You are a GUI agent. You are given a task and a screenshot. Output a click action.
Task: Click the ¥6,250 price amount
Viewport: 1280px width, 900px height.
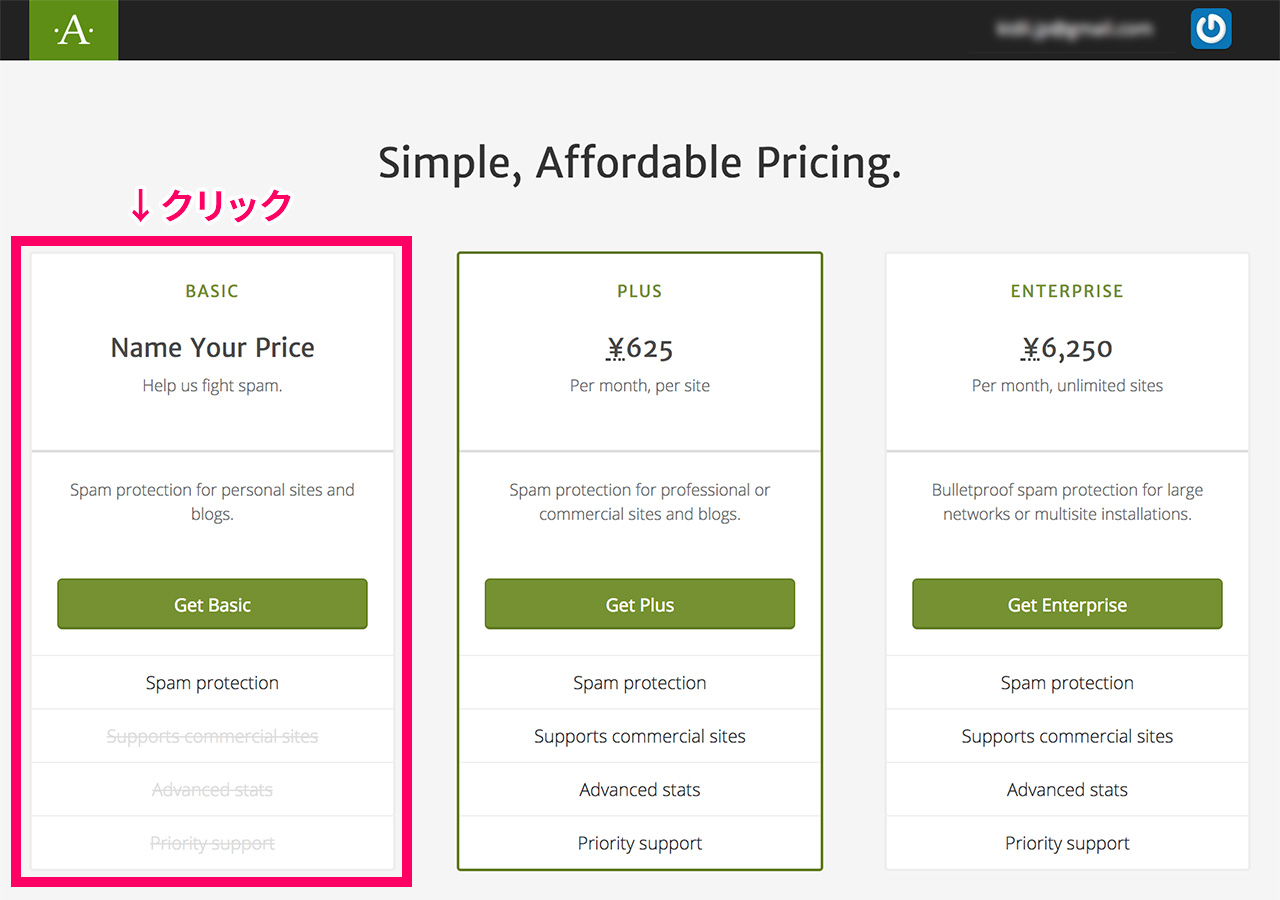[1067, 348]
